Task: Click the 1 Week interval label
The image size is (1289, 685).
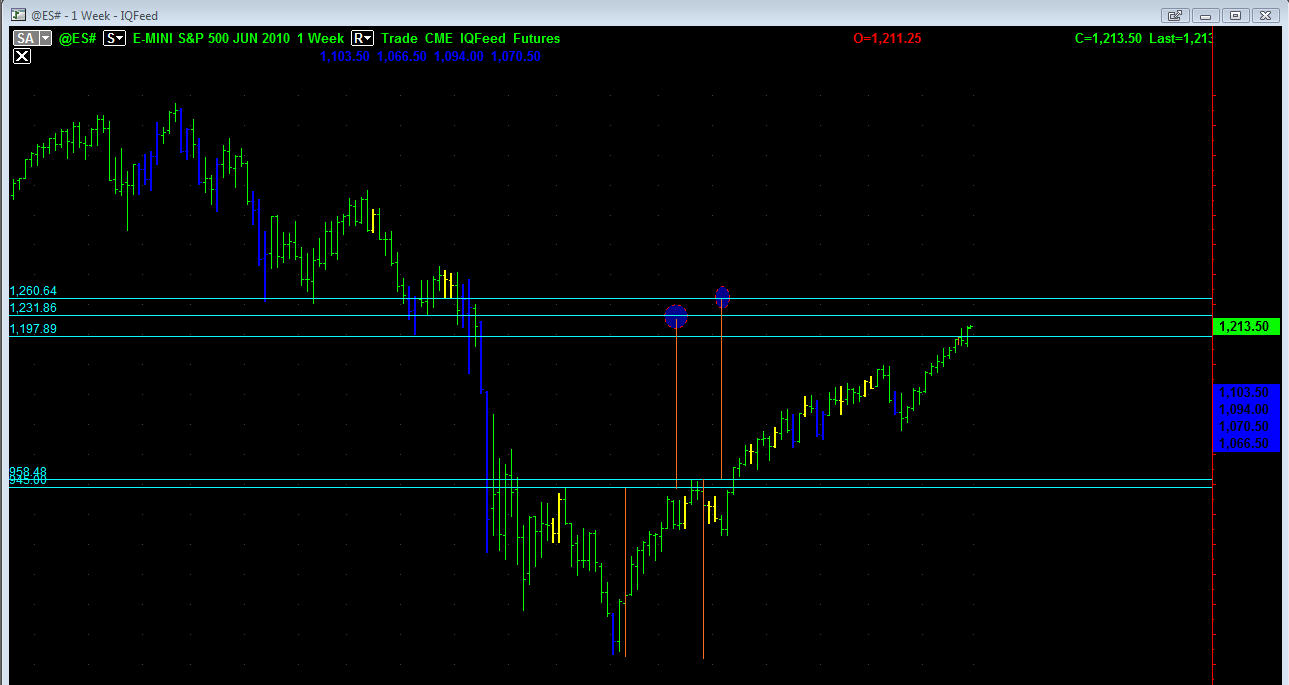Action: coord(320,38)
